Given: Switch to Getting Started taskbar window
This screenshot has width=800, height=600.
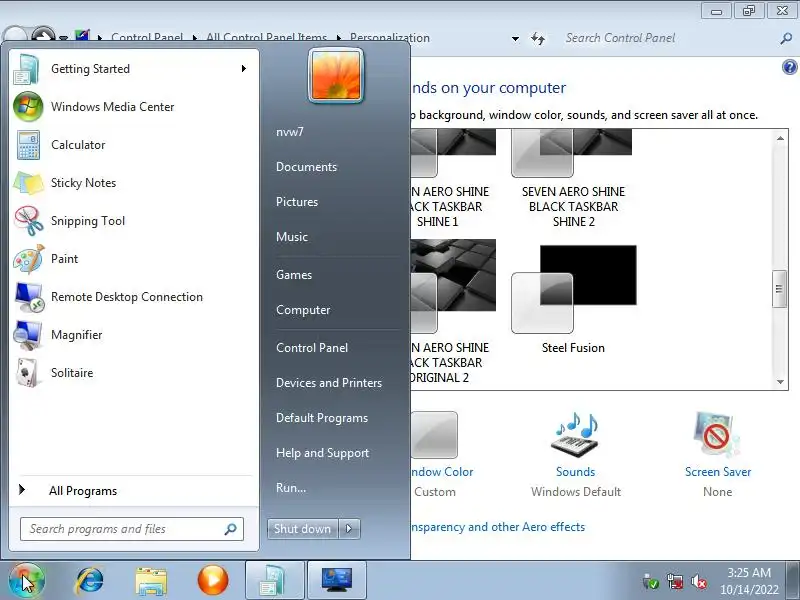Looking at the screenshot, I should tap(274, 580).
